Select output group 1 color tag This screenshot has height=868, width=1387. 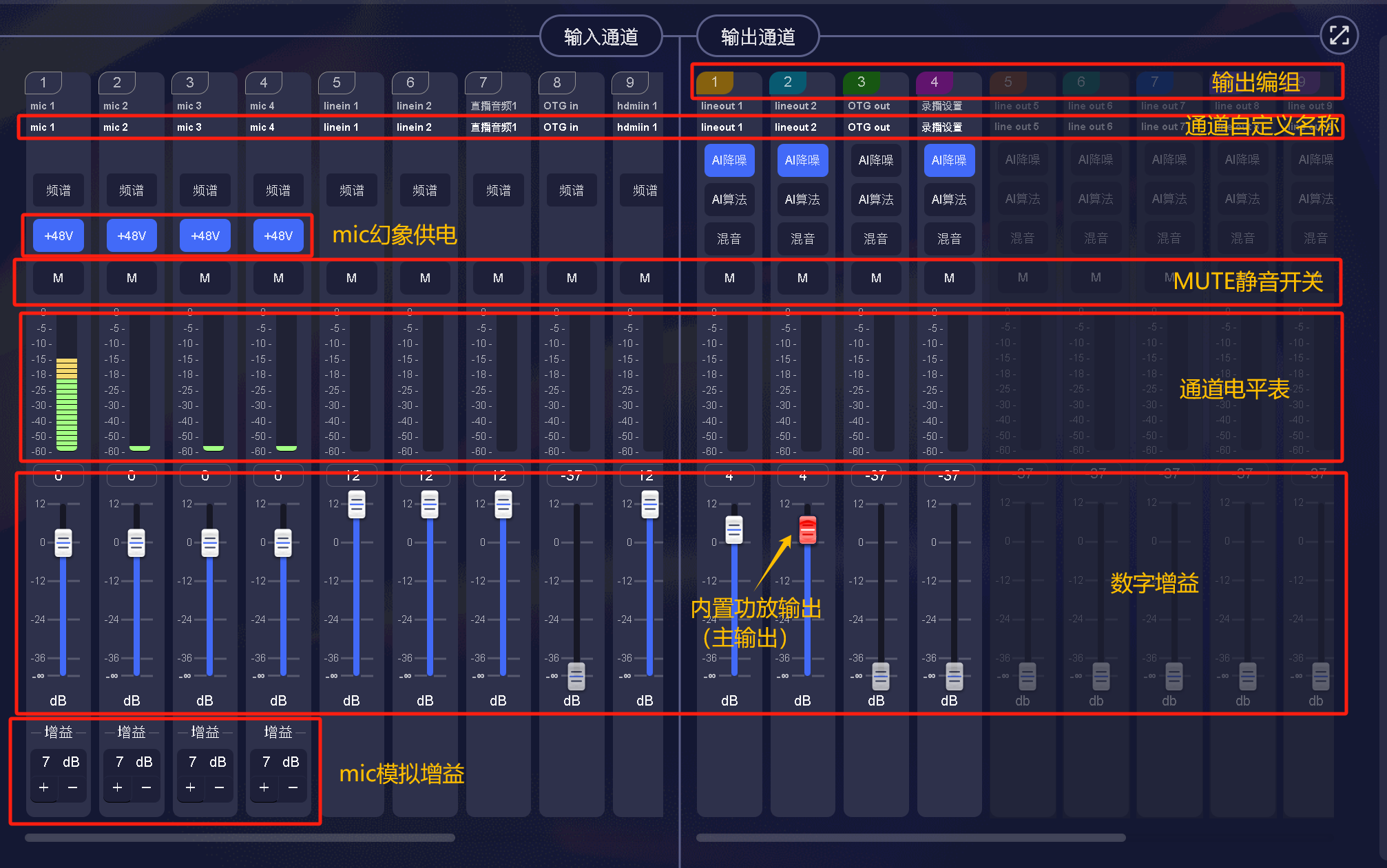(714, 83)
